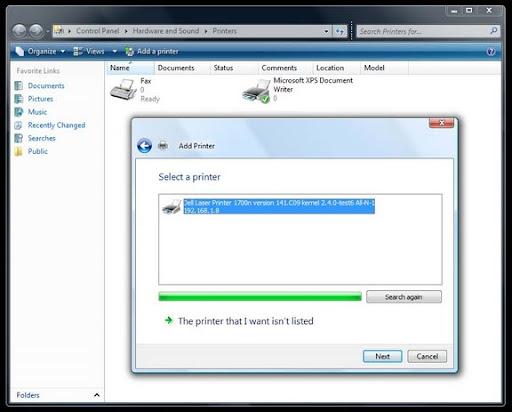Image resolution: width=512 pixels, height=412 pixels.
Task: Sort by the Model column header
Action: [x=384, y=68]
